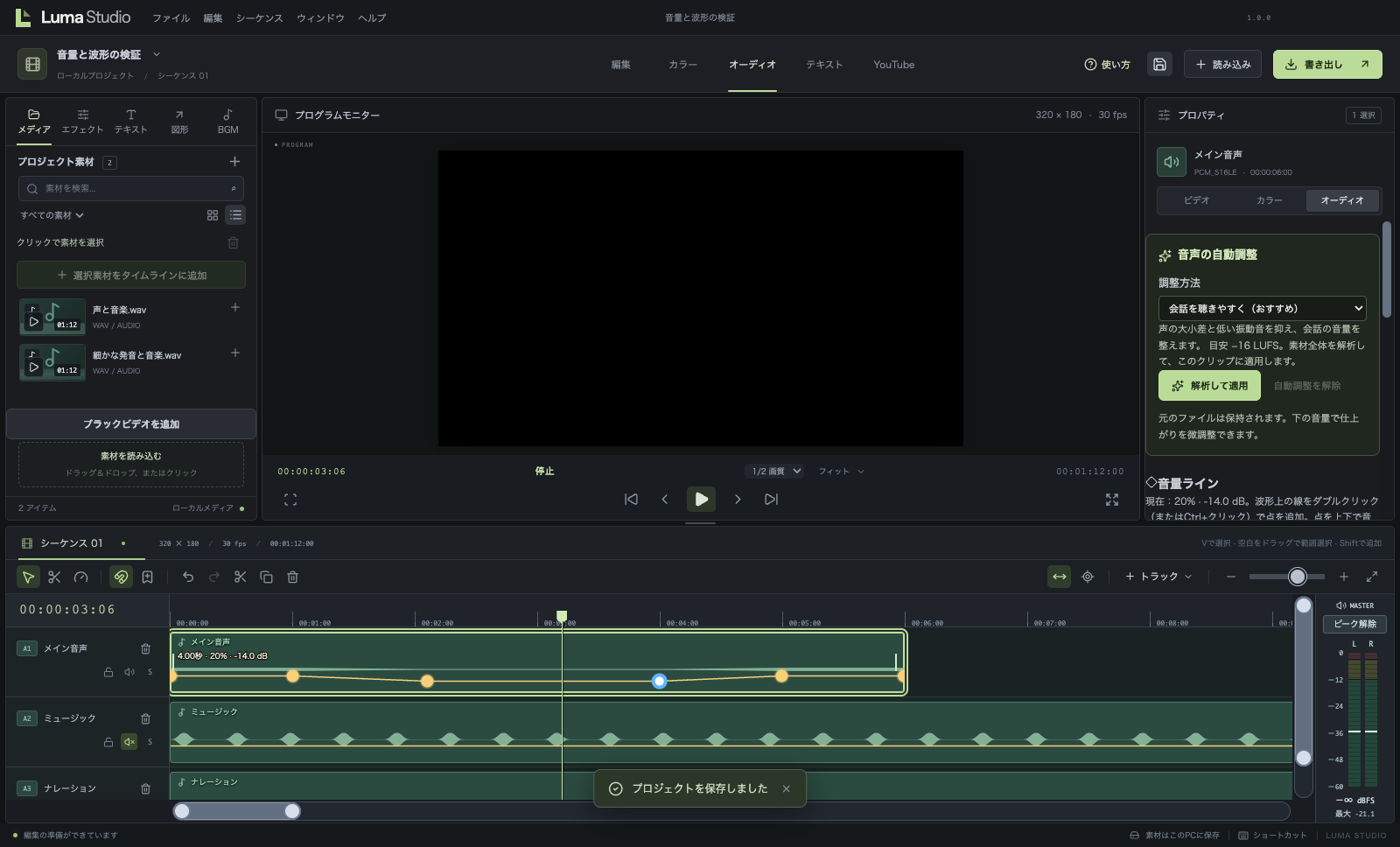Add new project media with the plus icon
This screenshot has width=1400, height=847.
(234, 161)
